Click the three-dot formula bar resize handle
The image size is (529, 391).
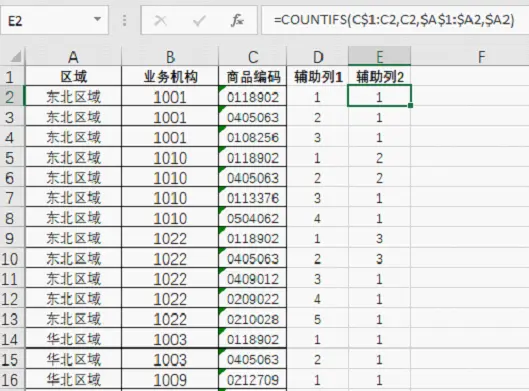click(124, 21)
